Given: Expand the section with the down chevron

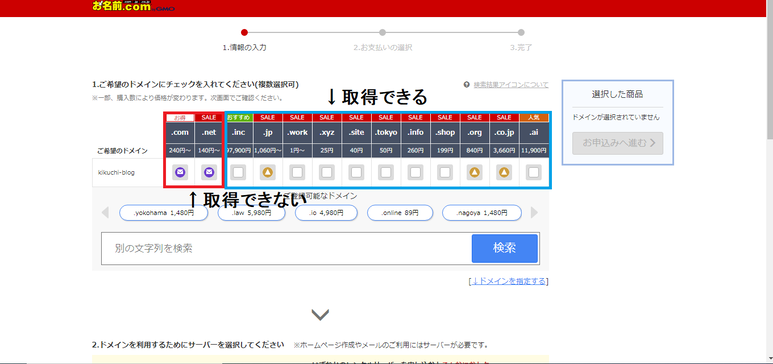Looking at the screenshot, I should (x=320, y=314).
